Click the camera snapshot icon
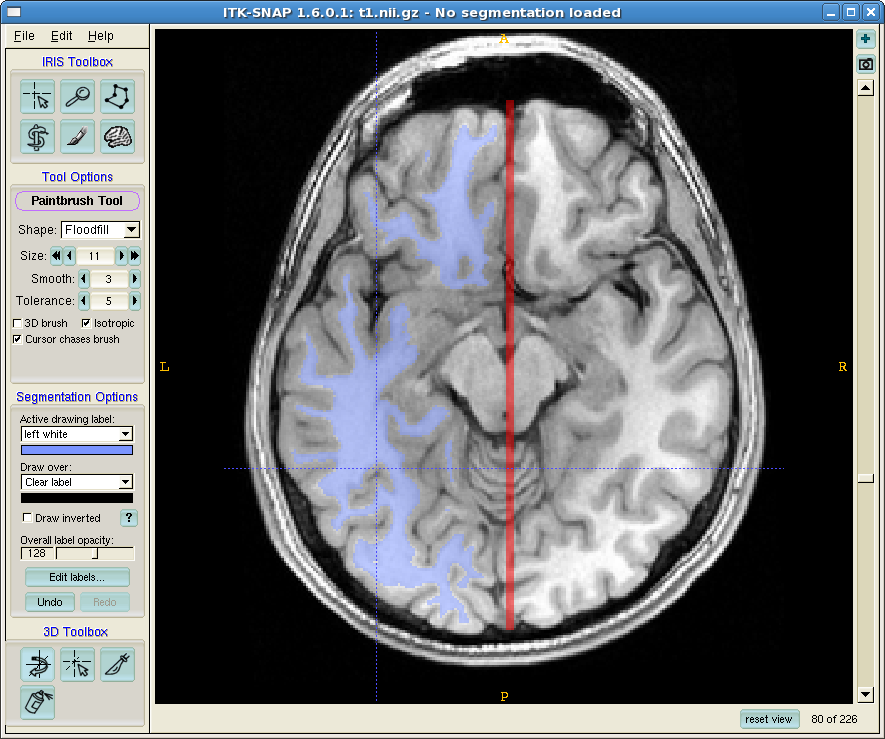The image size is (885, 739). pos(866,65)
